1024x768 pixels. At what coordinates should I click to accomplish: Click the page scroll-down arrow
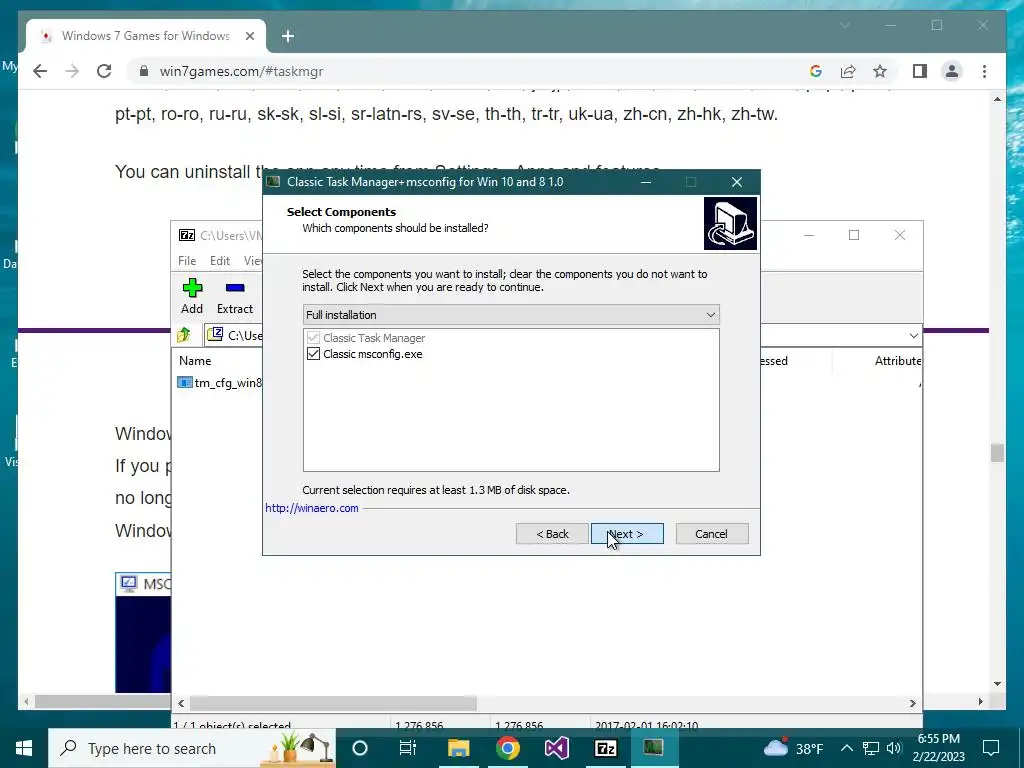pyautogui.click(x=997, y=684)
